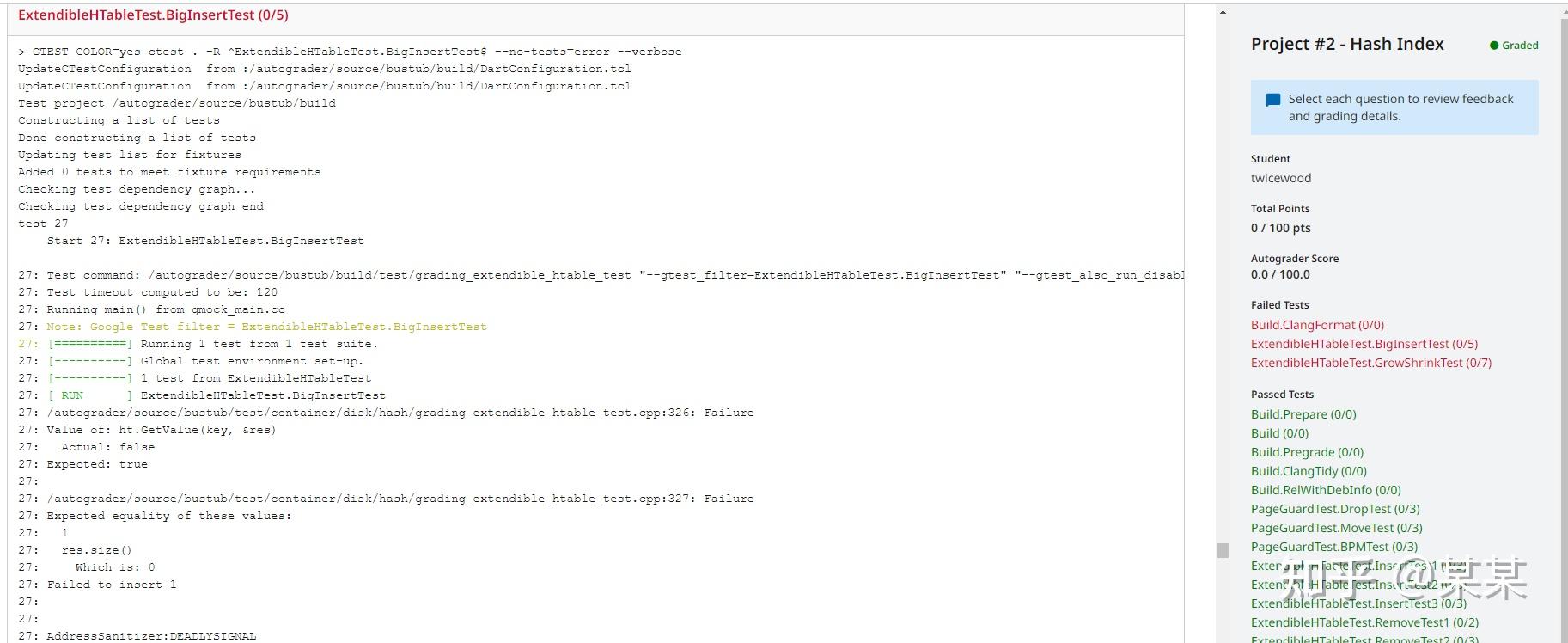Open Build.Pregrade (0/0) test result

coord(1307,452)
